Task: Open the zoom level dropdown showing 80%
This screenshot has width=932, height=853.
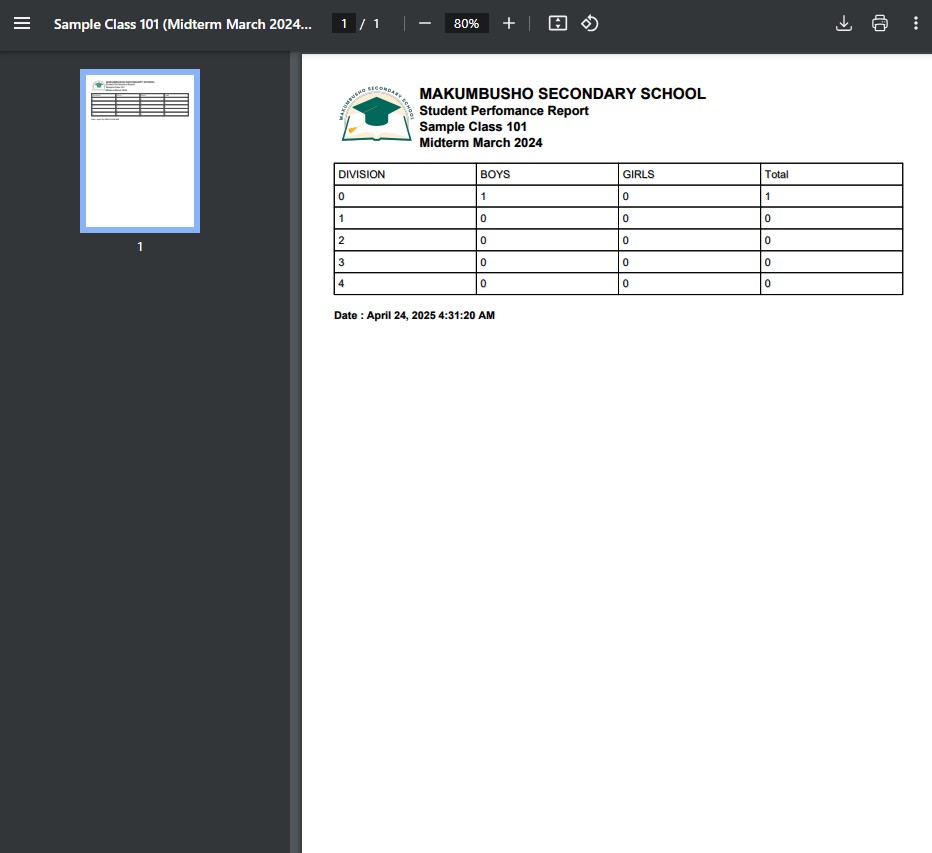Action: tap(466, 23)
